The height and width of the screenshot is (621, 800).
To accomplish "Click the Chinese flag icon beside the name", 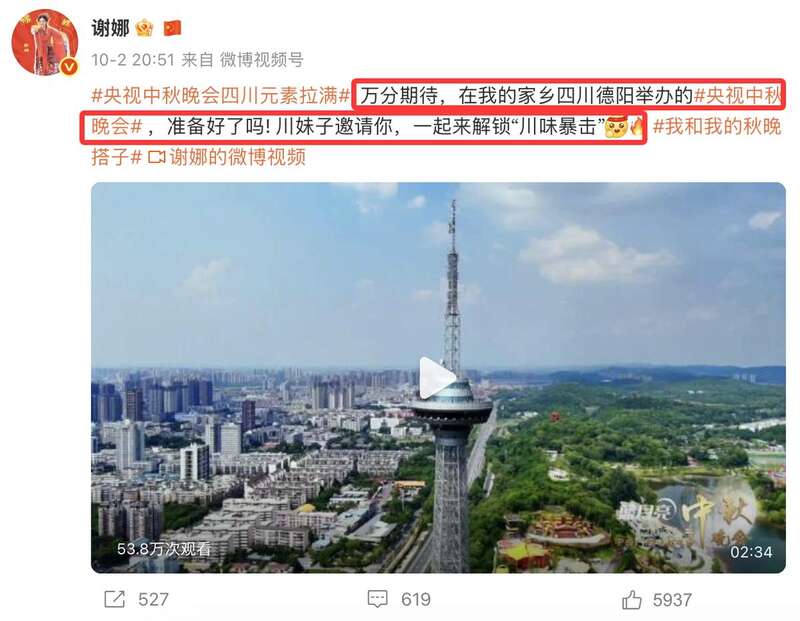I will pos(172,28).
